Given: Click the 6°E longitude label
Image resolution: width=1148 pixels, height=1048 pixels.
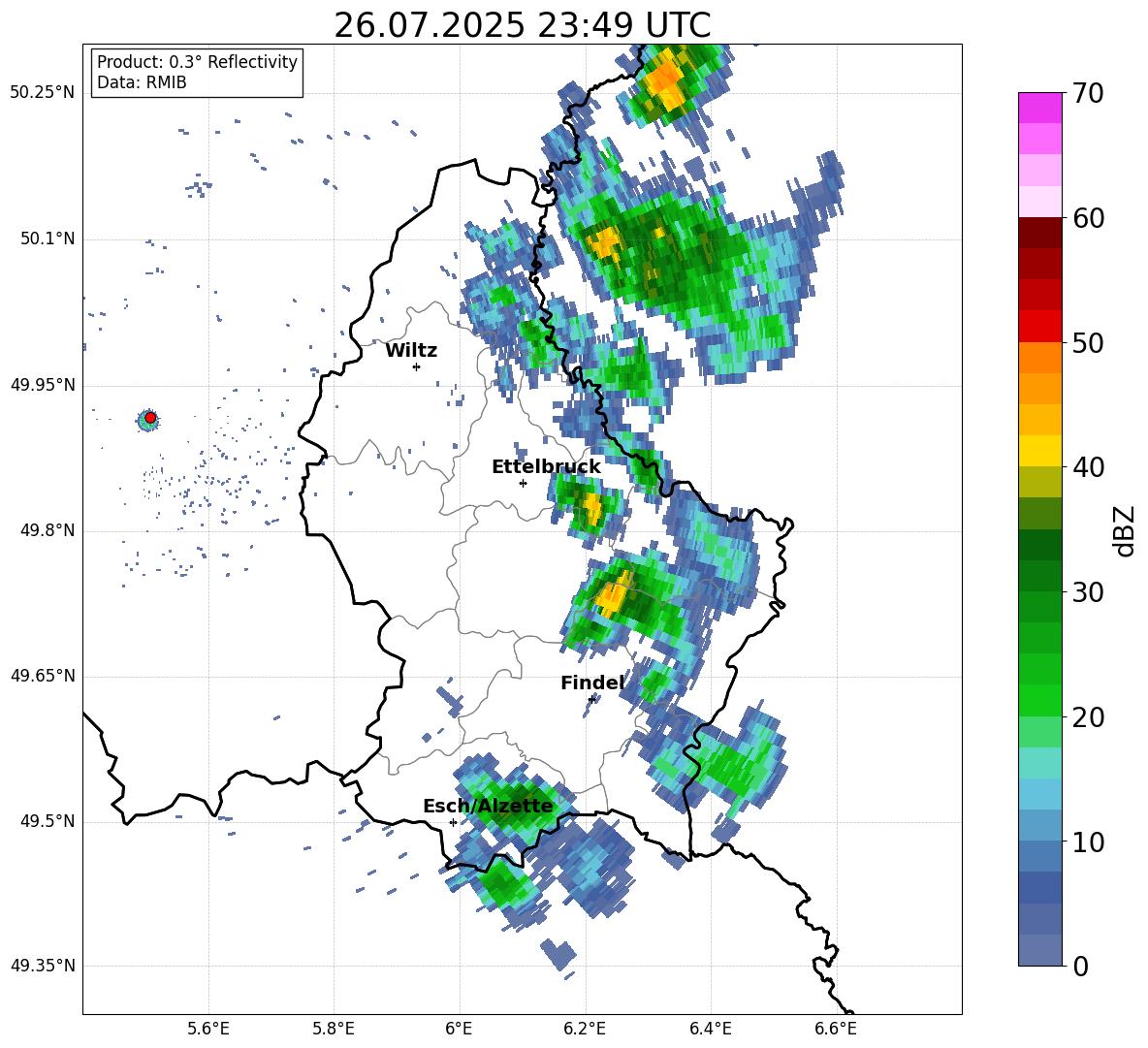Looking at the screenshot, I should [459, 1029].
